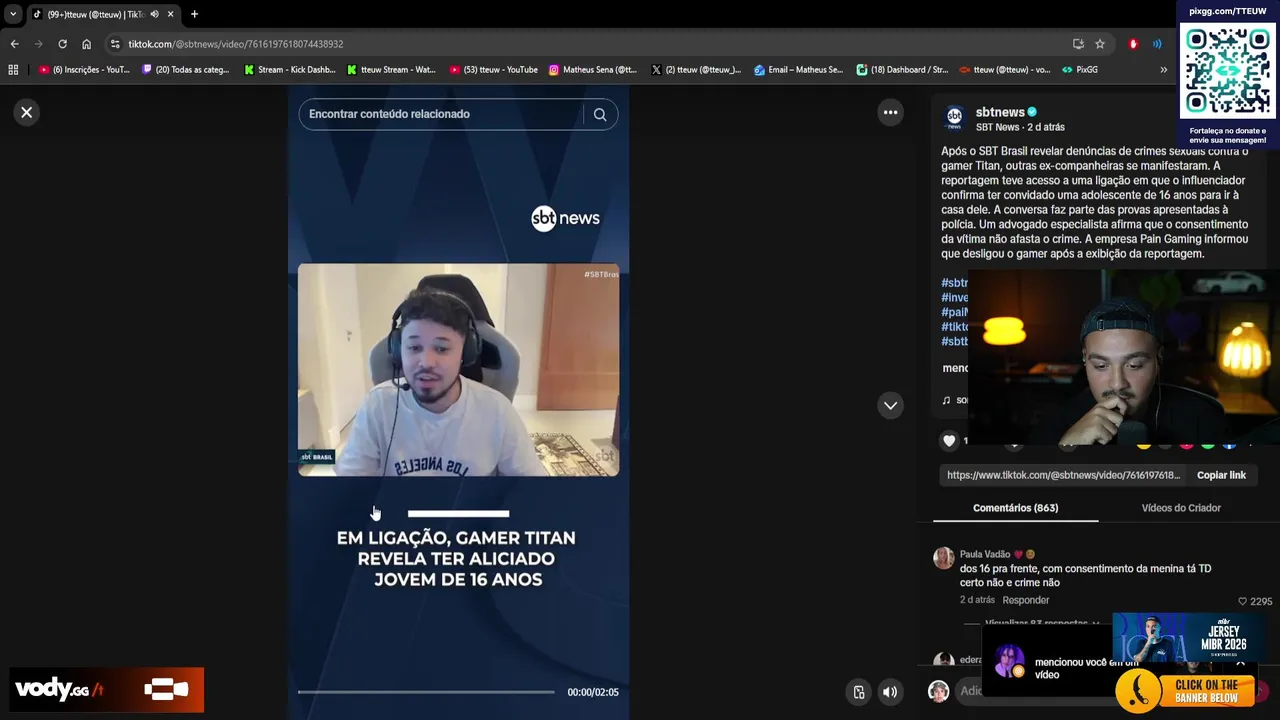Image resolution: width=1280 pixels, height=720 pixels.
Task: Switch to Comentários (863) tab
Action: (1015, 508)
